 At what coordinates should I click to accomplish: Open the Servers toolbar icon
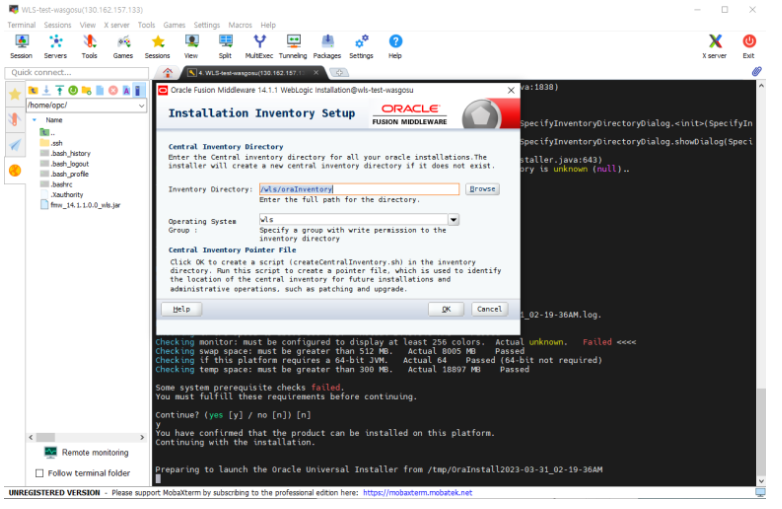(55, 46)
